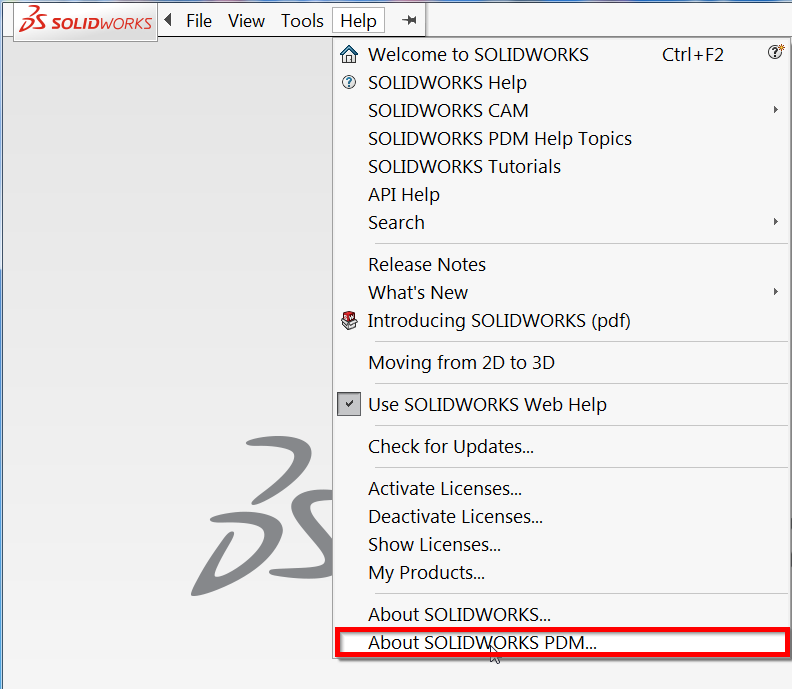Image resolution: width=792 pixels, height=689 pixels.
Task: Choose Check for Updates...
Action: click(451, 447)
